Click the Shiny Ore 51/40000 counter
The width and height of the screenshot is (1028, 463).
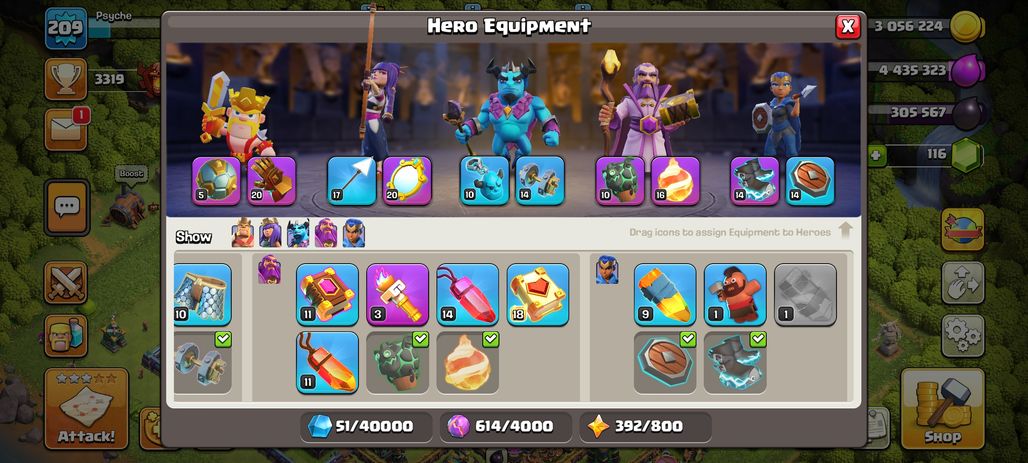point(366,426)
